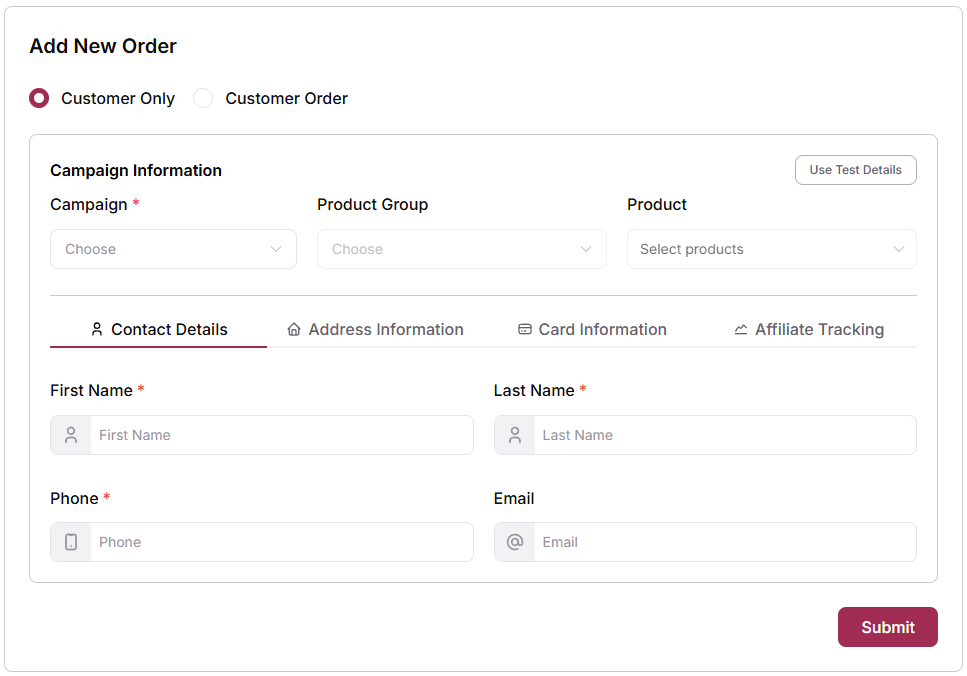Submit the new order form

coord(887,627)
